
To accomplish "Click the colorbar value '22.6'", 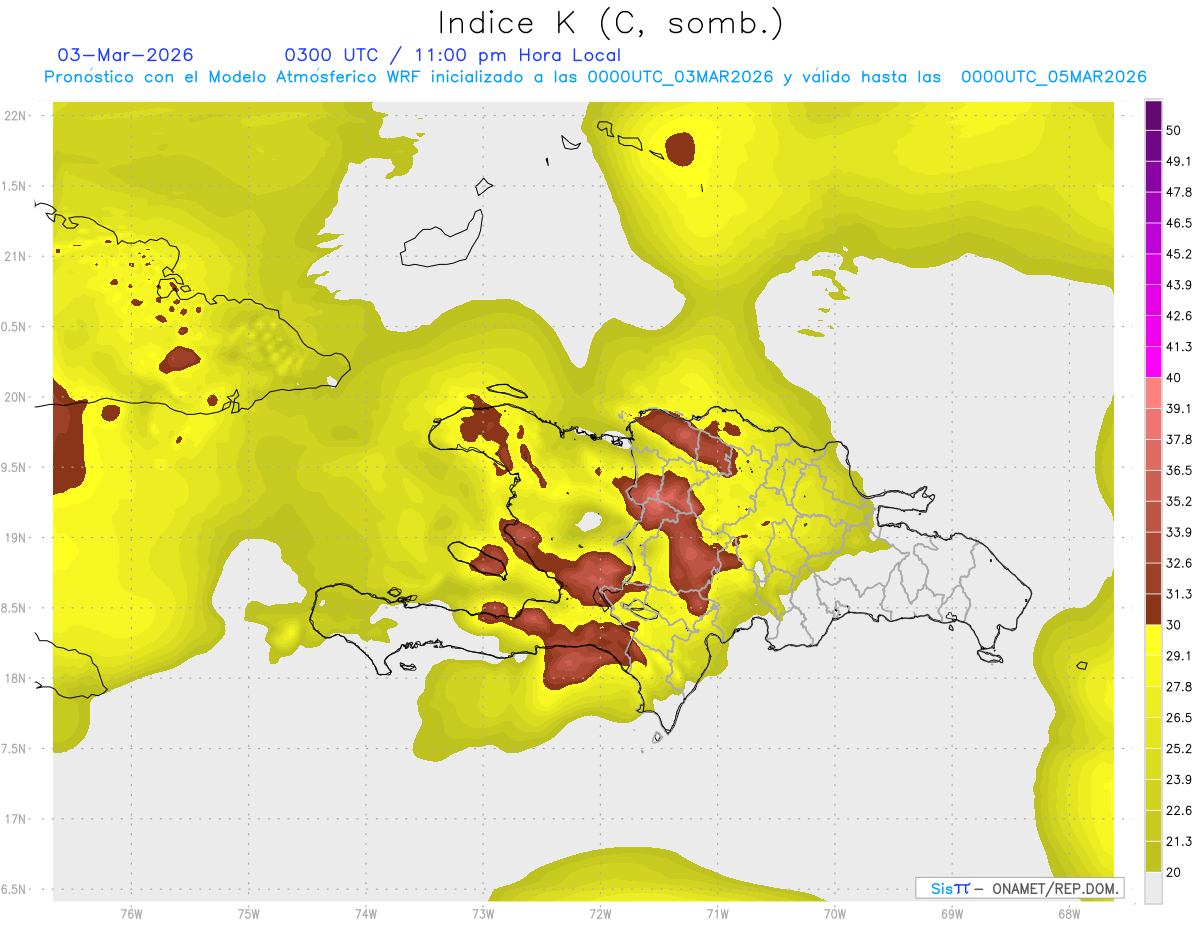I will pos(1179,811).
